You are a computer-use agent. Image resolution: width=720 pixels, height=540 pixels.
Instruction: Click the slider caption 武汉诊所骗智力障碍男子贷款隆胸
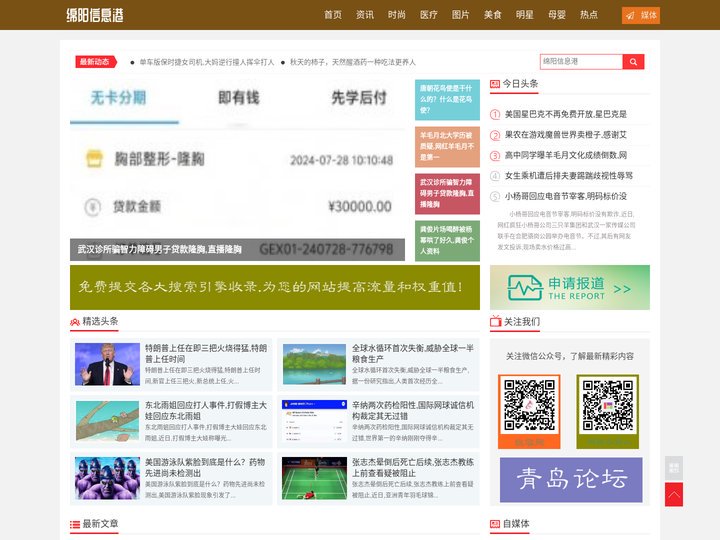[x=160, y=249]
